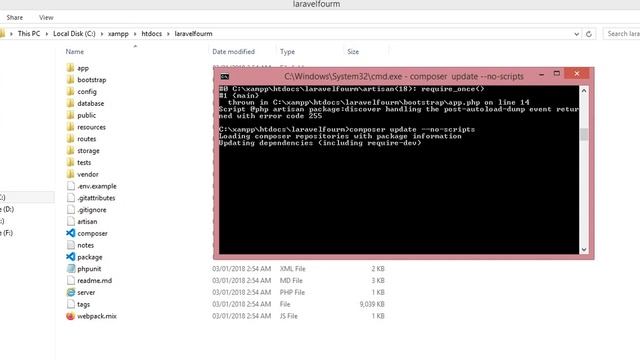
Task: Sort files by Name column
Action: [x=75, y=52]
